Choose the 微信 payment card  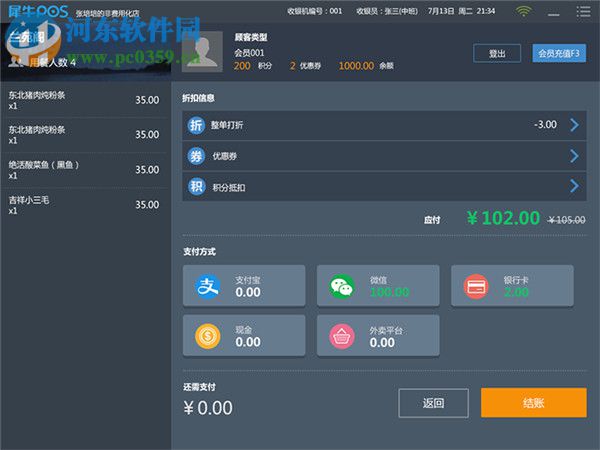(x=378, y=286)
